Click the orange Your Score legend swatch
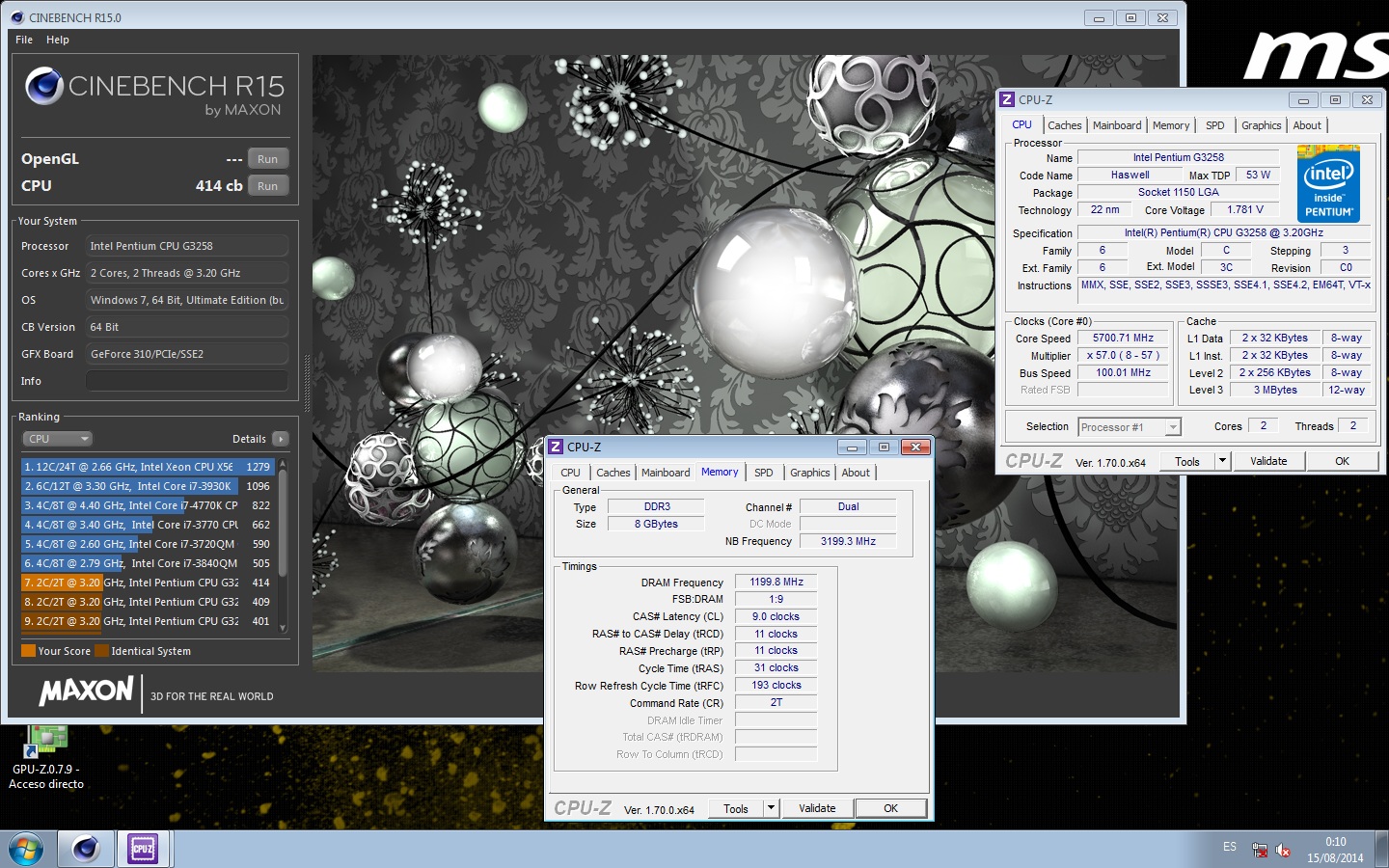1389x868 pixels. (x=28, y=651)
